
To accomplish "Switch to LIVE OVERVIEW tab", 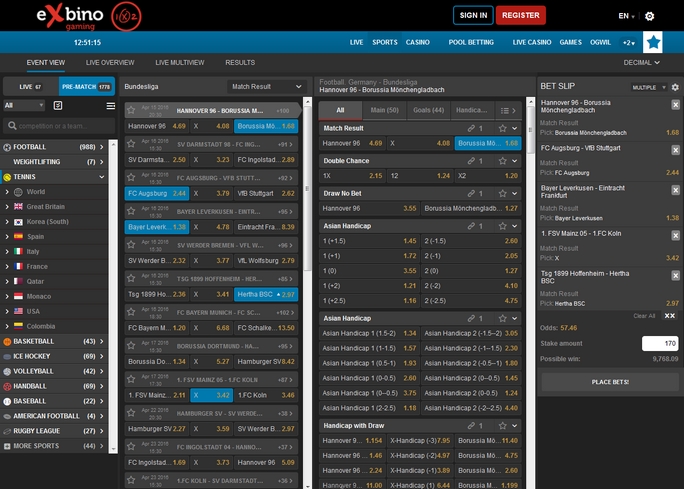I will 110,63.
